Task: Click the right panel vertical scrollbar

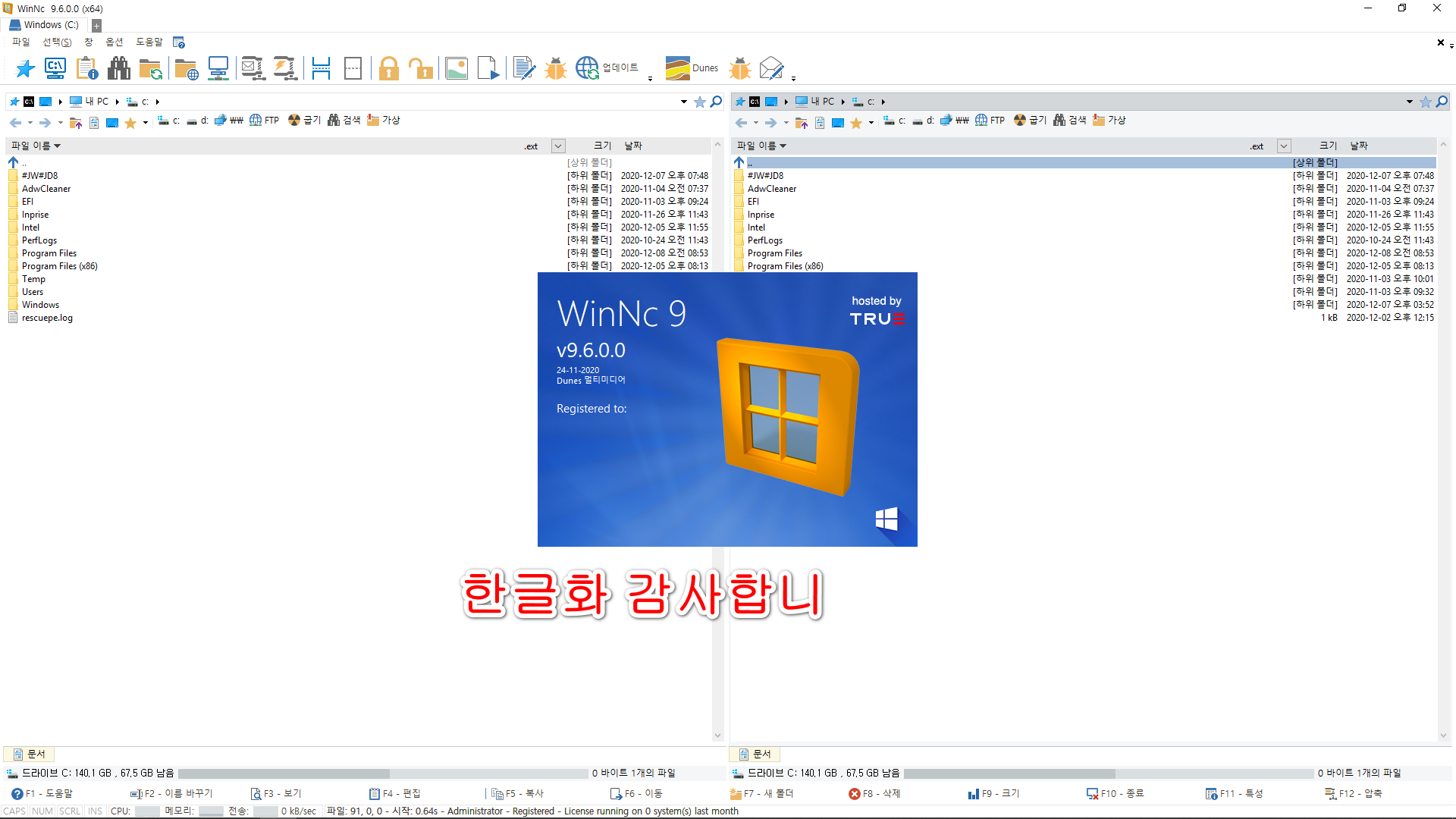Action: pos(1443,440)
